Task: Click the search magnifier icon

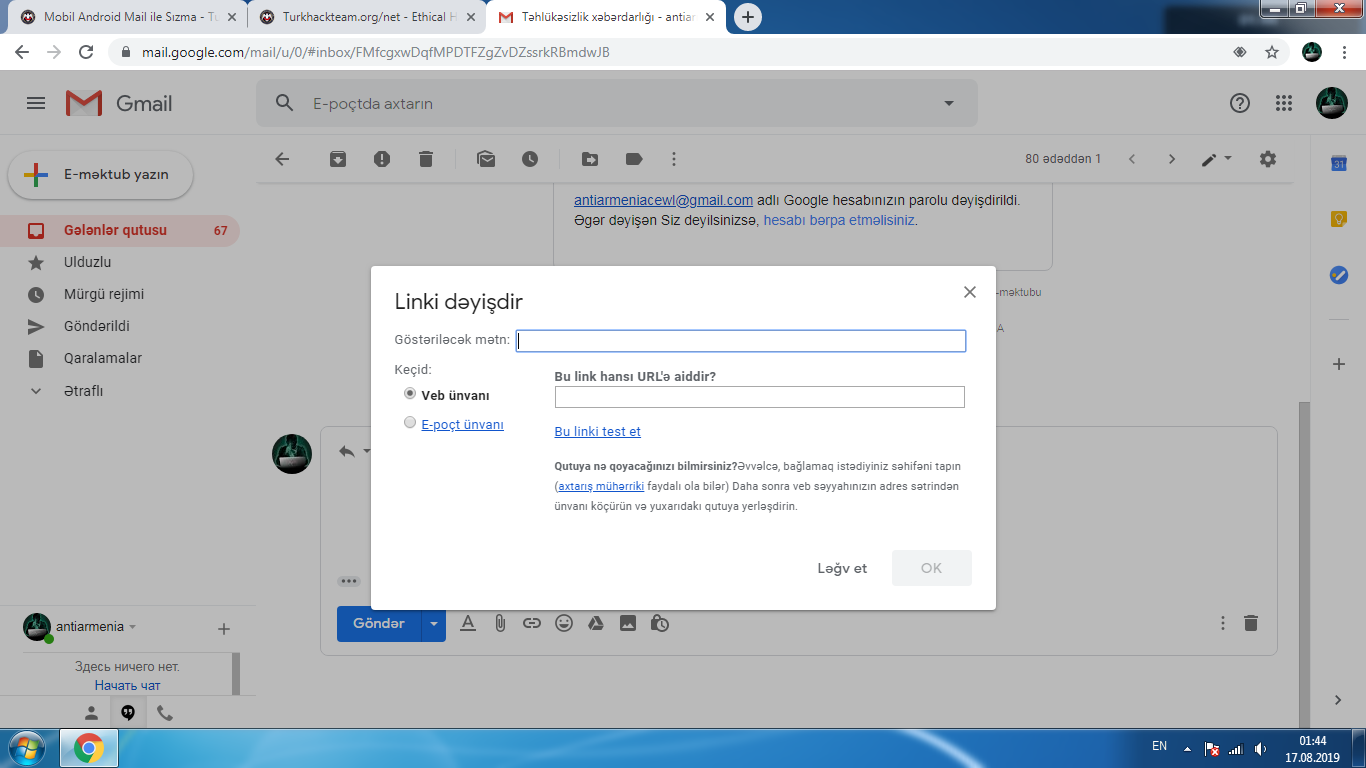Action: (x=285, y=103)
